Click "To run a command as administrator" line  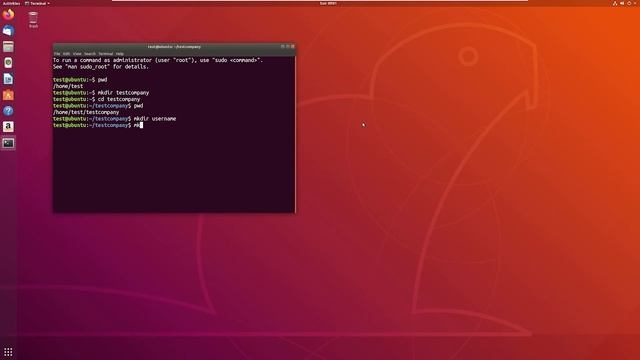(x=158, y=60)
